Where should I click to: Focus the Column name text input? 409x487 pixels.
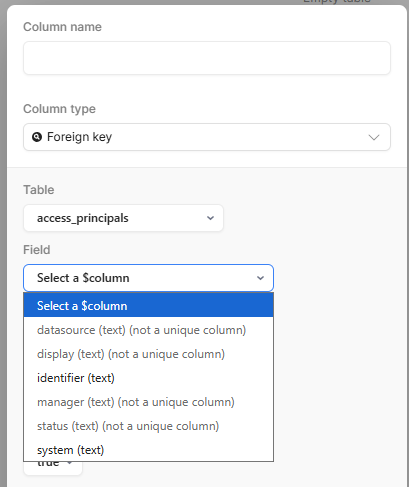207,58
